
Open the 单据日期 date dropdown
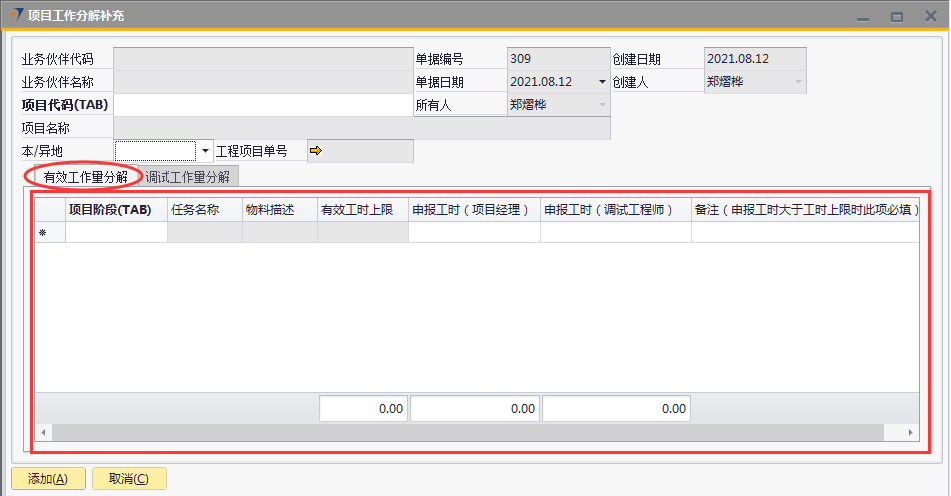pos(602,82)
